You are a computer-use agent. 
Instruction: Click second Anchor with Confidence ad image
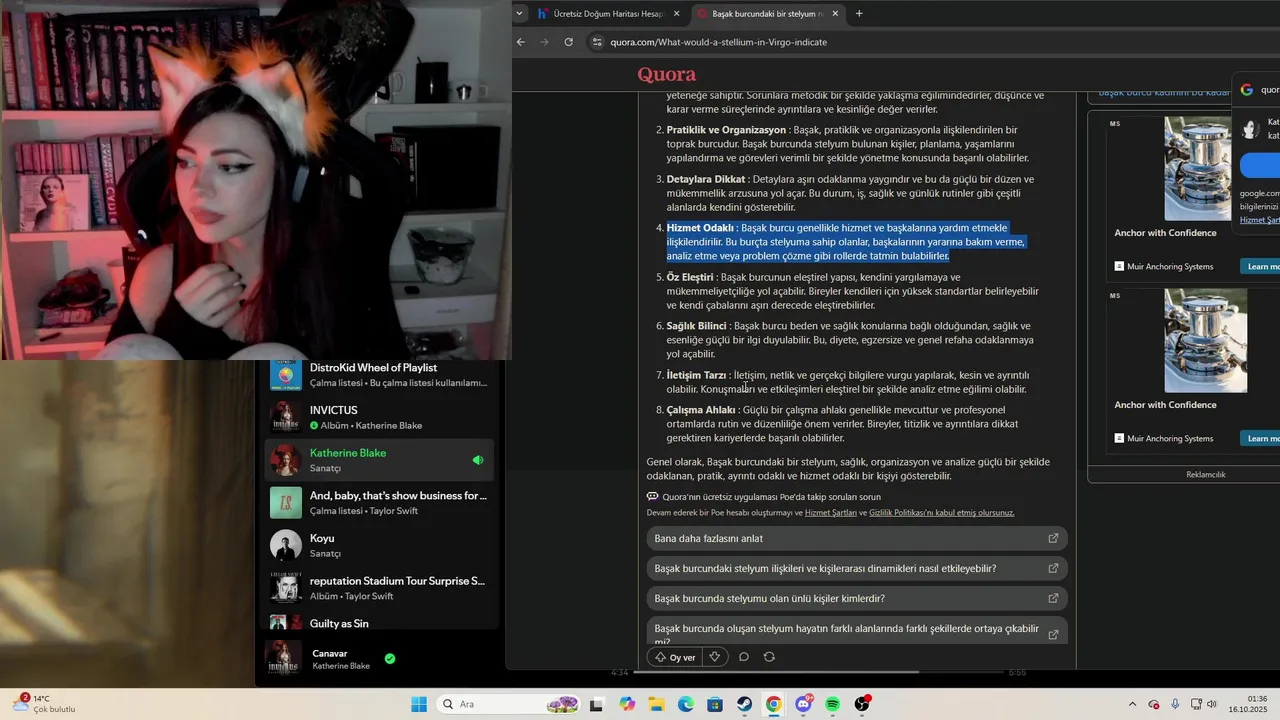1206,340
